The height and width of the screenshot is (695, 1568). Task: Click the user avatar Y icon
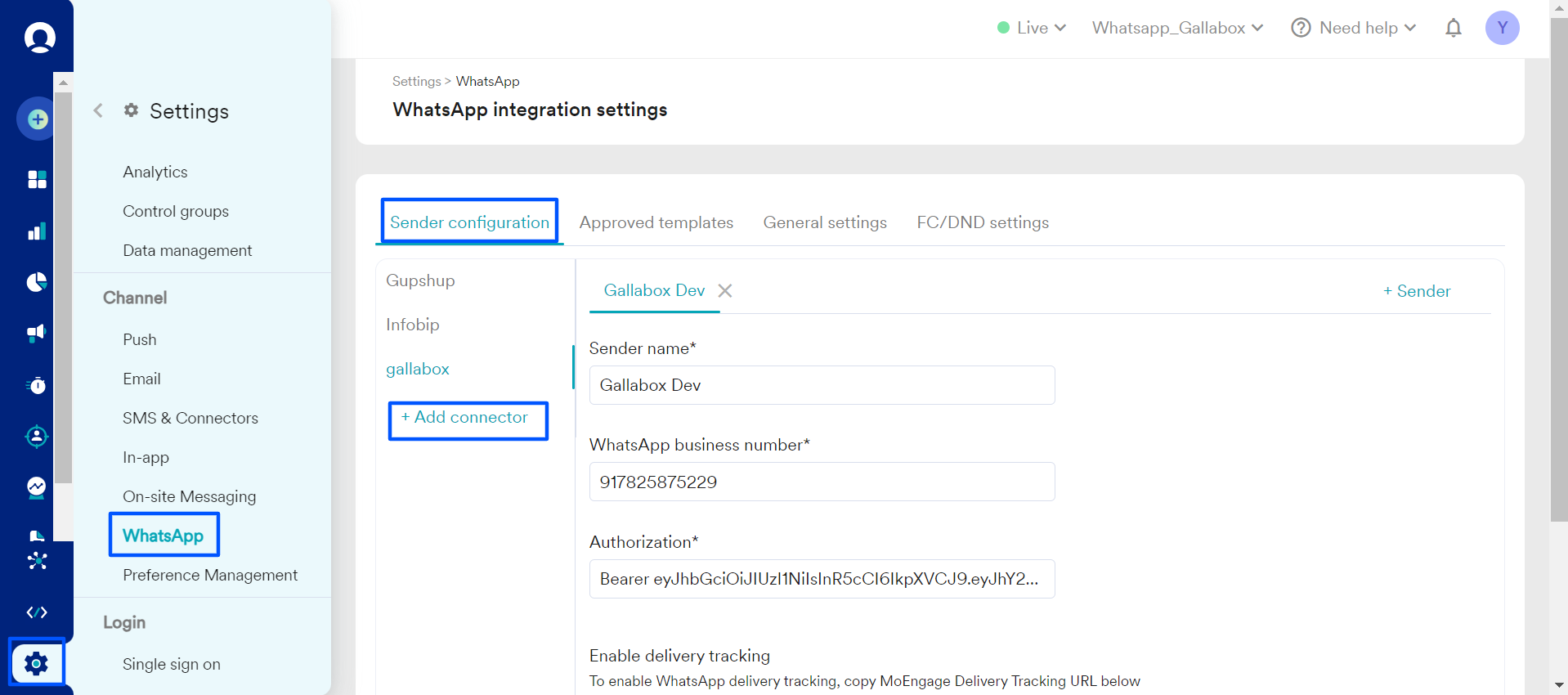(1502, 29)
